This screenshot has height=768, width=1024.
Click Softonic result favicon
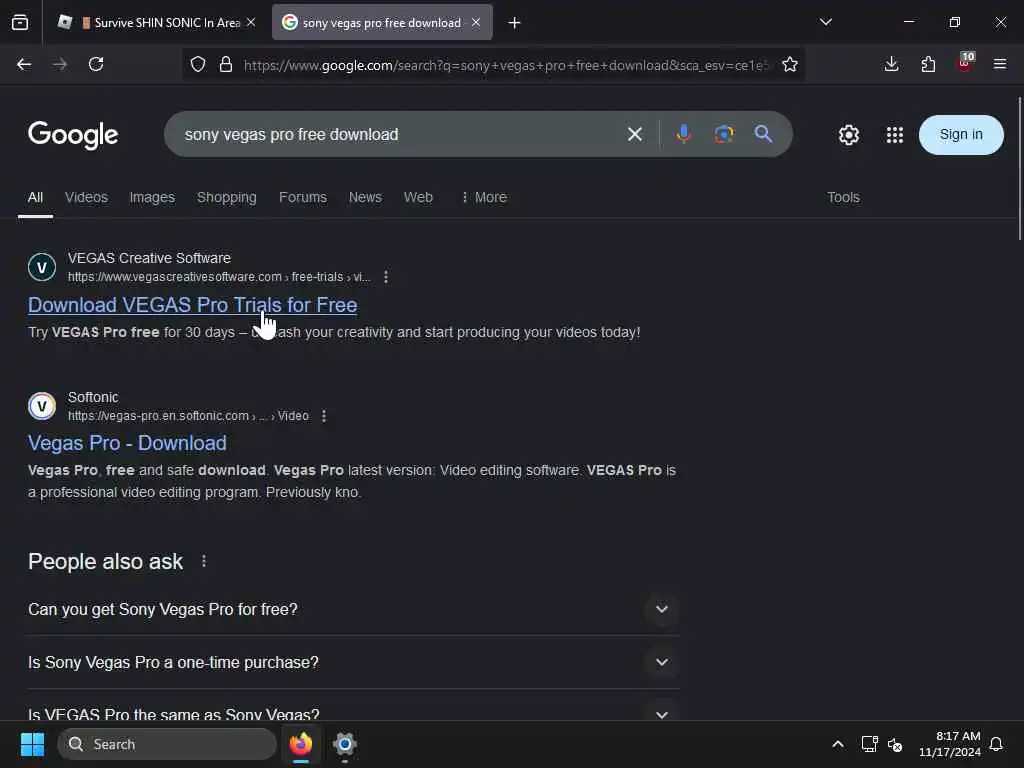42,406
